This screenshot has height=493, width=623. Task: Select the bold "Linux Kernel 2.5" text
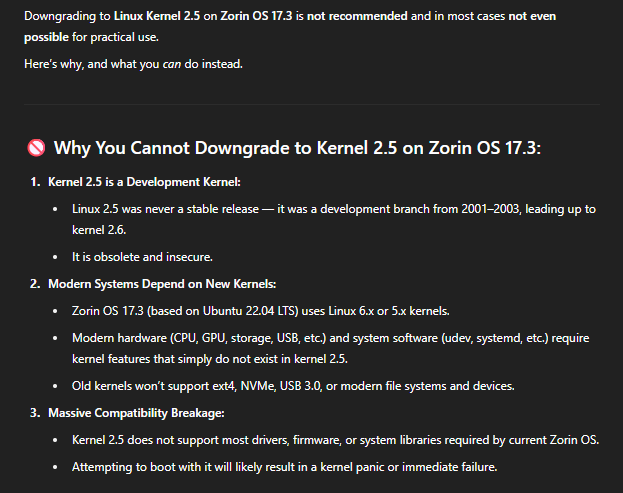coord(157,16)
